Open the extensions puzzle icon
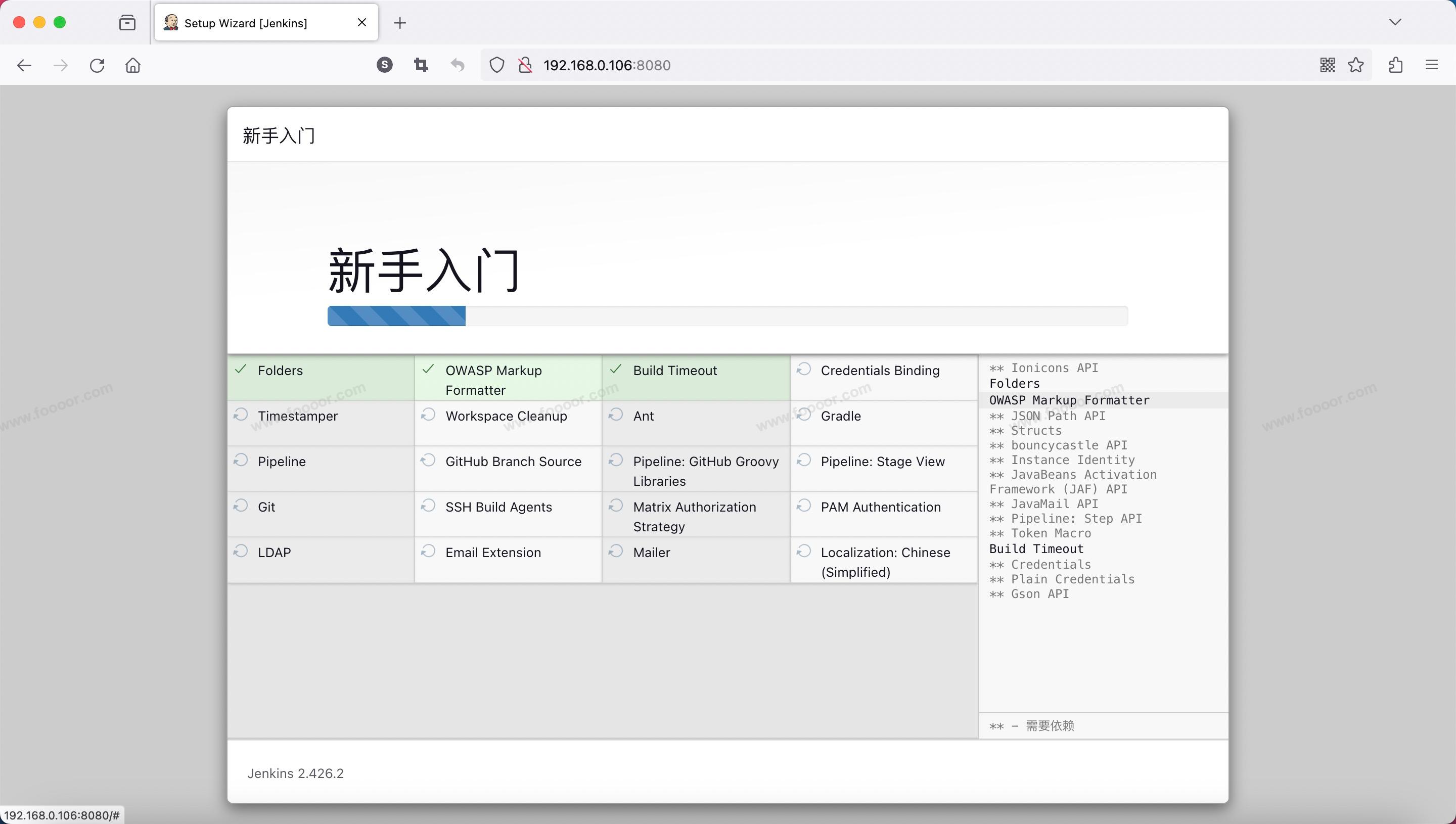 coord(1395,65)
